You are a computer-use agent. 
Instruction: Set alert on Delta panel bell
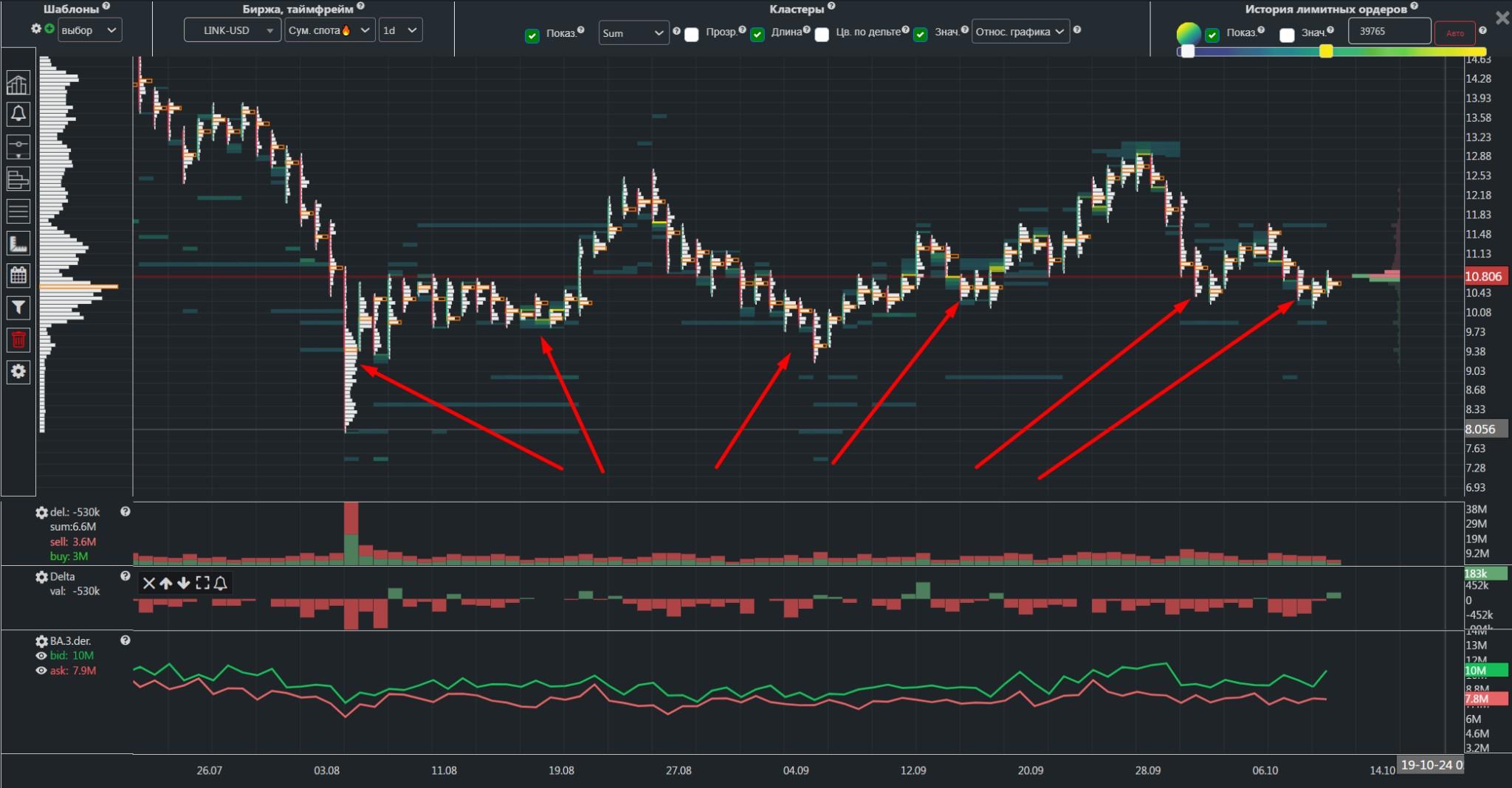pos(220,584)
